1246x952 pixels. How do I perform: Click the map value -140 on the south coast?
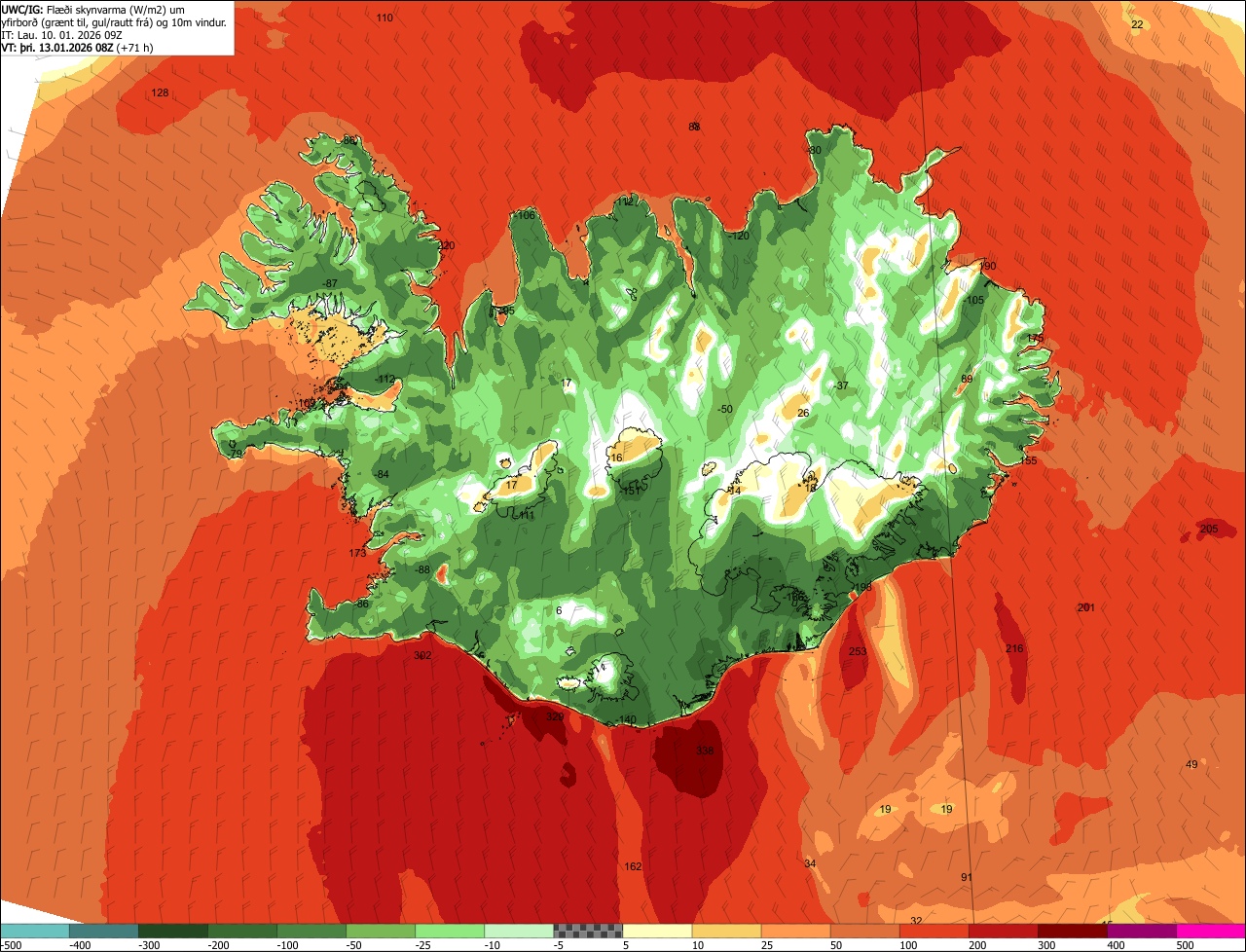tap(626, 719)
